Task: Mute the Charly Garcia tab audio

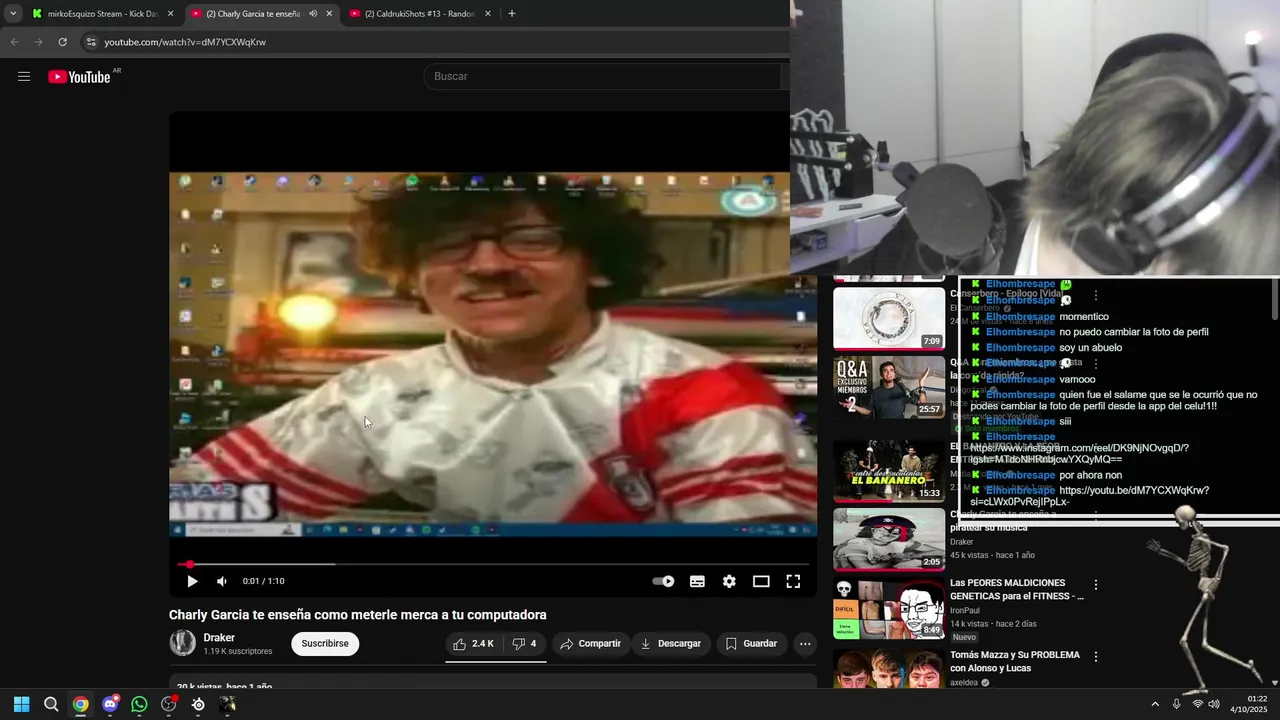Action: tap(313, 14)
